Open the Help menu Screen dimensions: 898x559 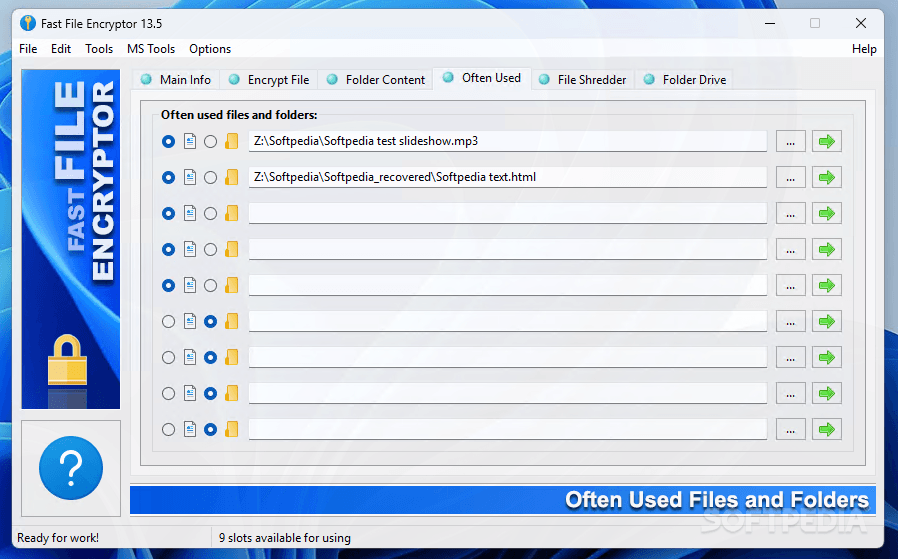(864, 49)
